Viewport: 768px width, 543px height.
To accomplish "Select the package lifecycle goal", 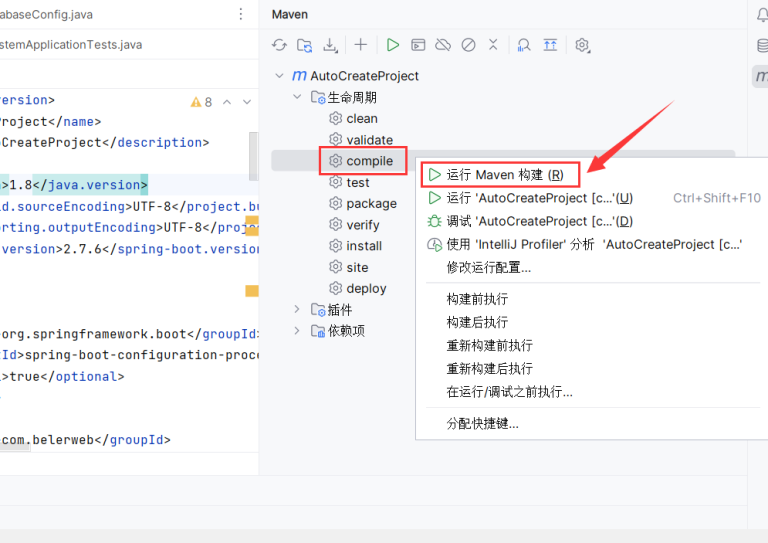I will 371,204.
